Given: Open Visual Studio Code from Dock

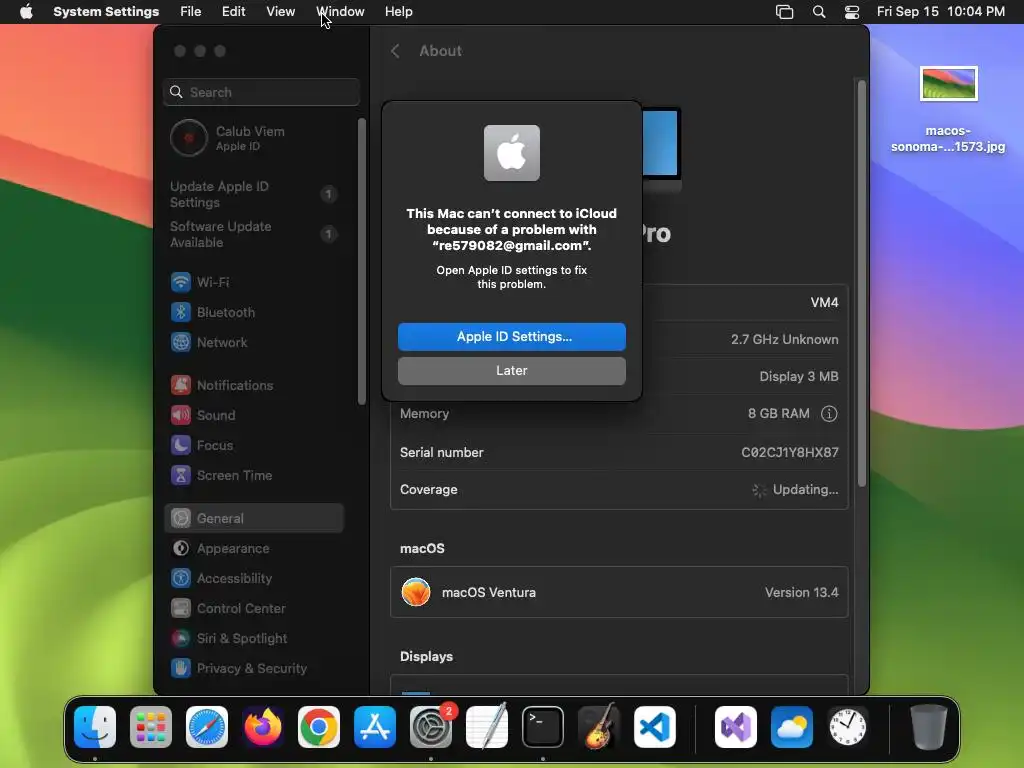Looking at the screenshot, I should 654,727.
